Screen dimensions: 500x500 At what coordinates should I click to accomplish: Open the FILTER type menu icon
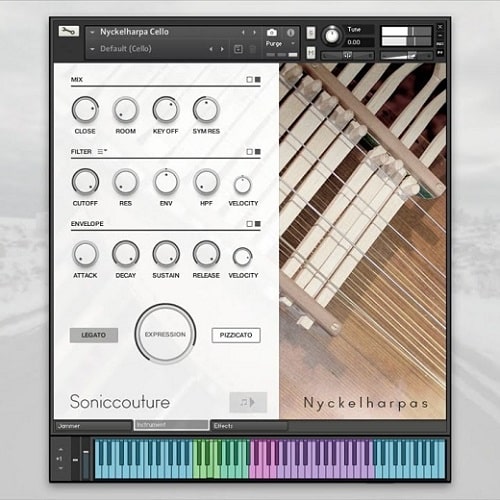(x=102, y=152)
